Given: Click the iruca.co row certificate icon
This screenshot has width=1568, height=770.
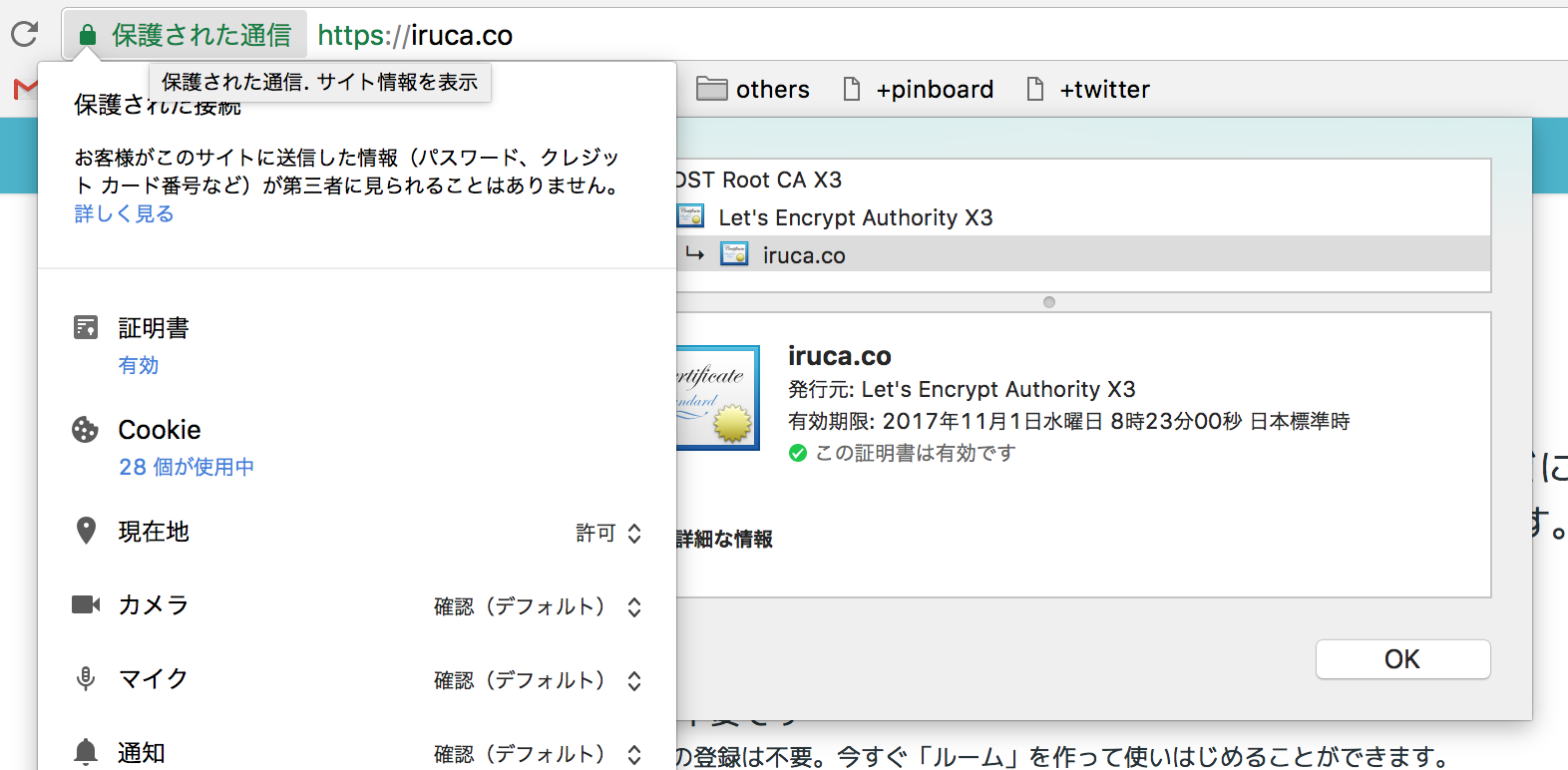Looking at the screenshot, I should click(734, 254).
